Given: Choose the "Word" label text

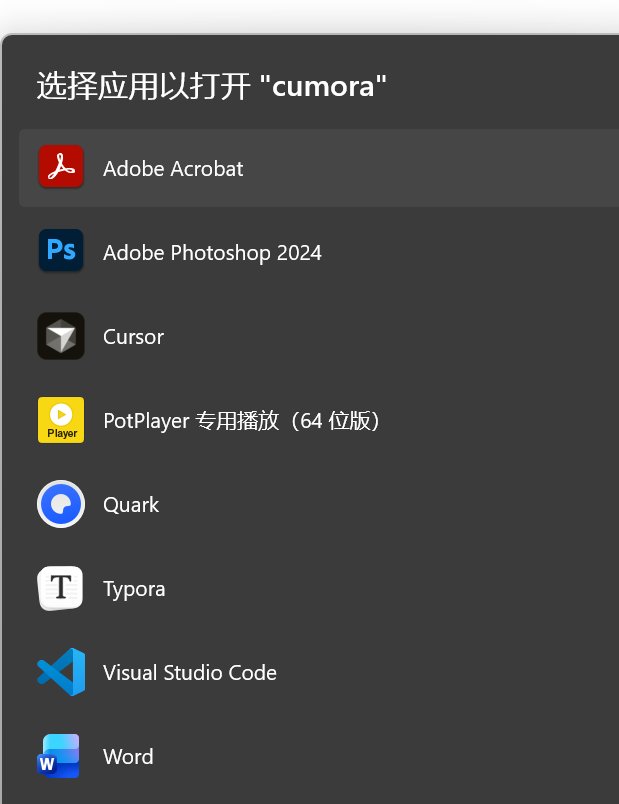Looking at the screenshot, I should 128,757.
